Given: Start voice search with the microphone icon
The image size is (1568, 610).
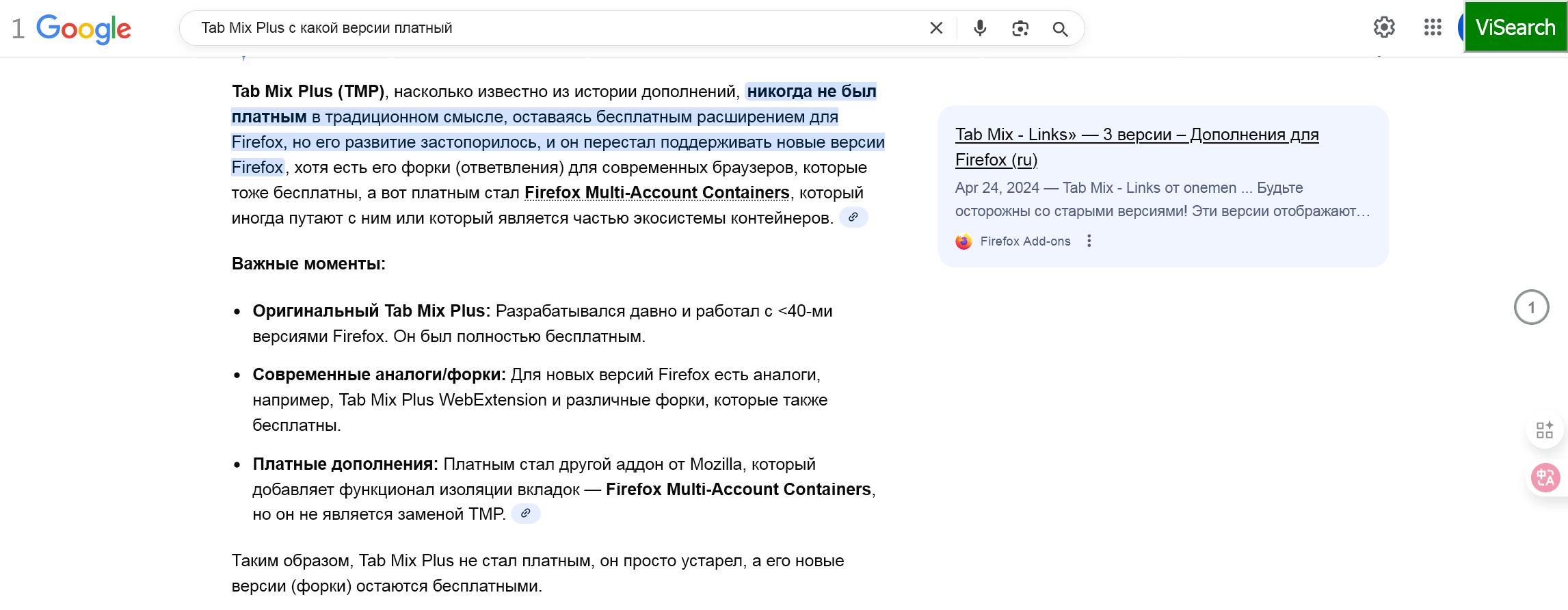Looking at the screenshot, I should (x=980, y=28).
